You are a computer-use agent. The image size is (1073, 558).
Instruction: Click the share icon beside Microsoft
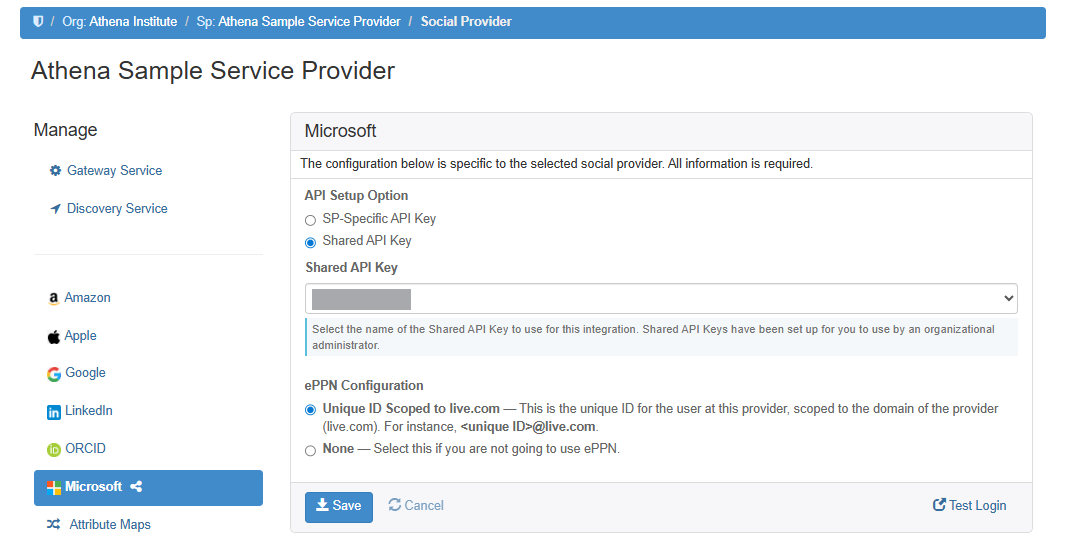136,487
